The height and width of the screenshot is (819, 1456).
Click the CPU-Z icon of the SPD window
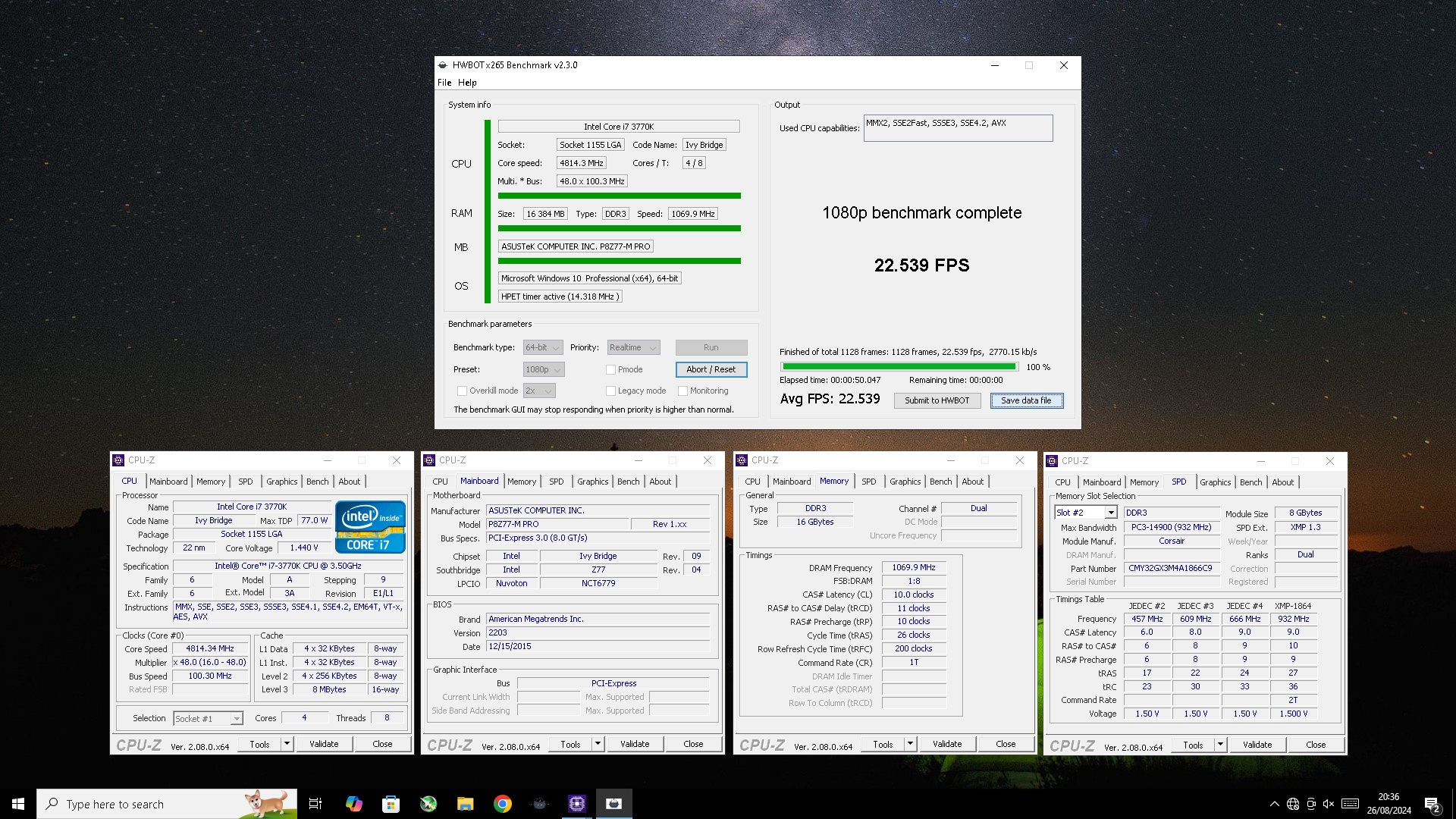(x=1052, y=461)
